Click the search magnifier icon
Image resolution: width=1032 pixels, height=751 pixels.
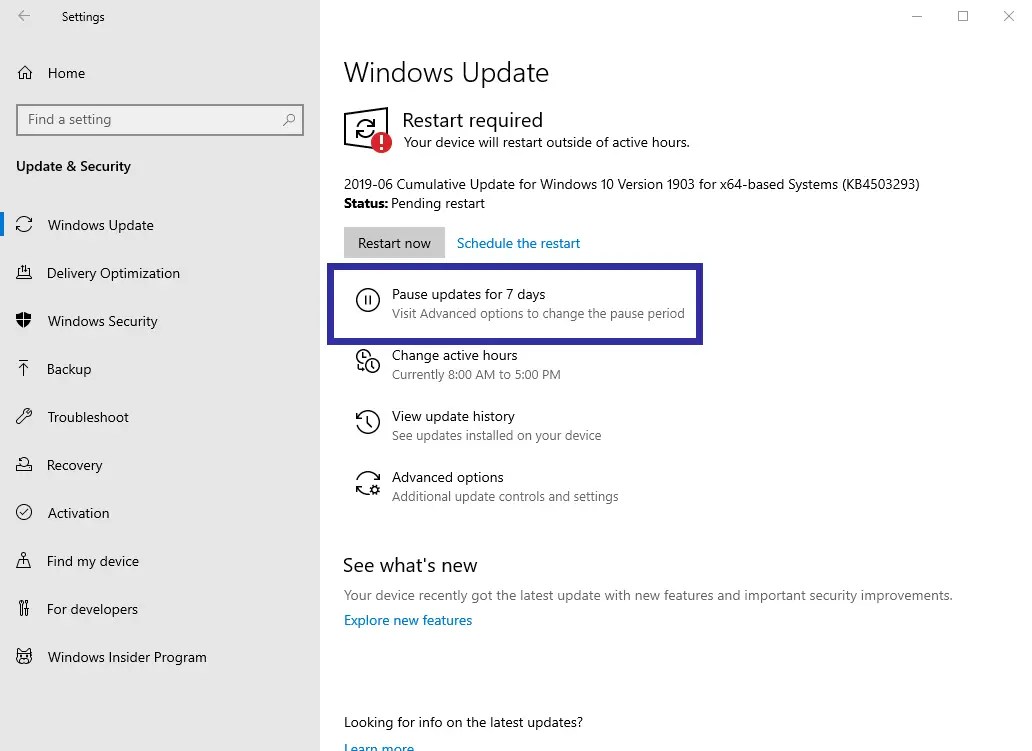pyautogui.click(x=288, y=120)
